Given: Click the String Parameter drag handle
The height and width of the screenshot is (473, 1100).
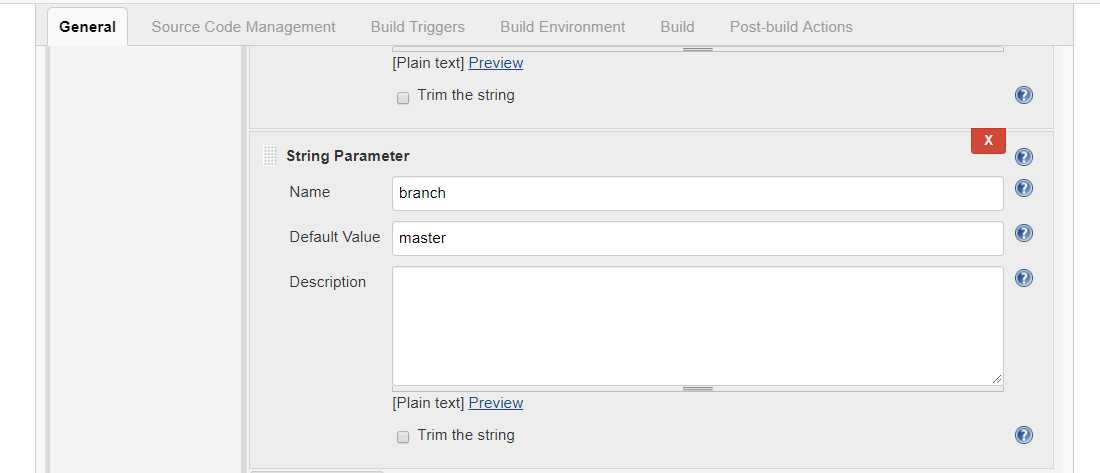Looking at the screenshot, I should [x=269, y=156].
